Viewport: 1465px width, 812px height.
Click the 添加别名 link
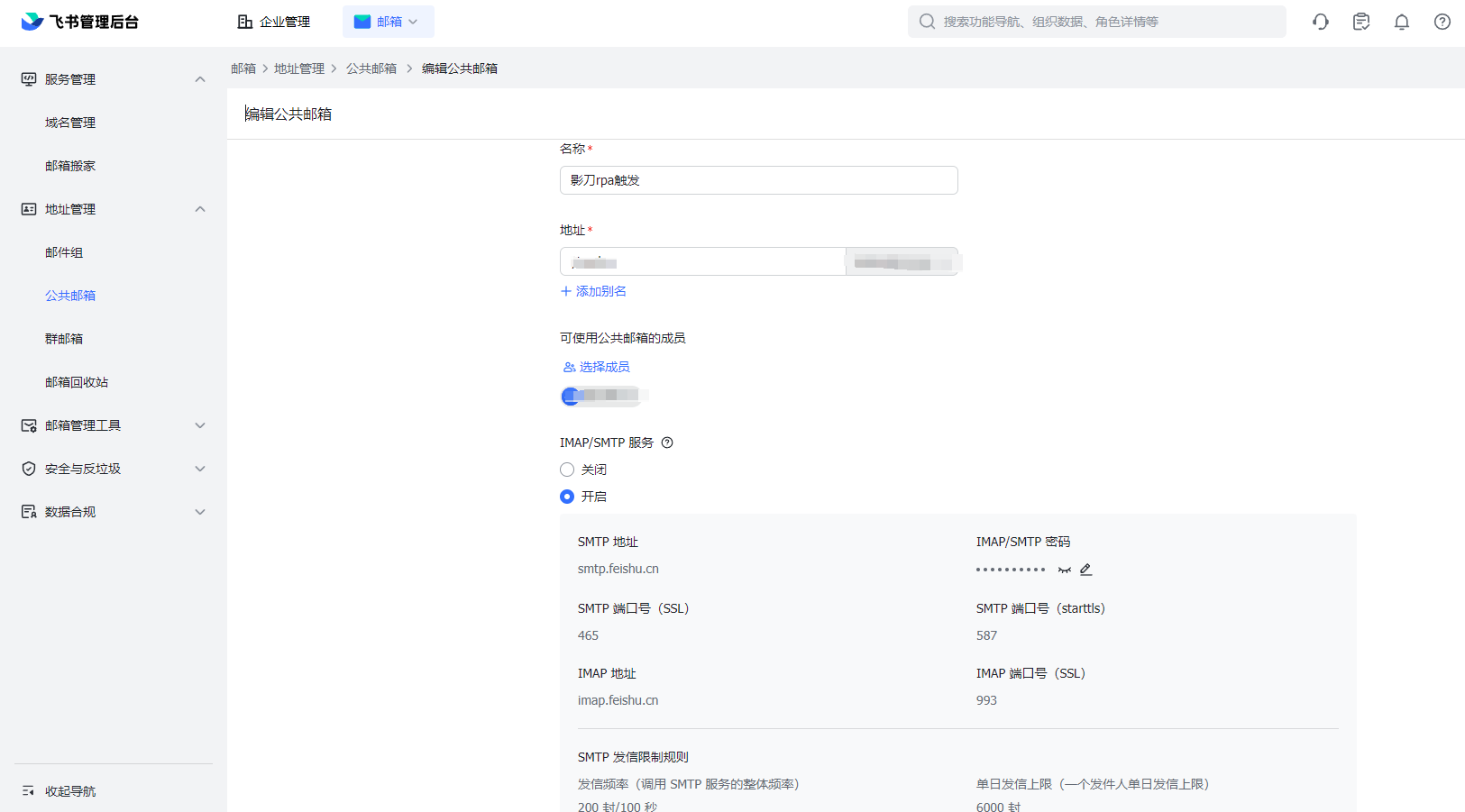click(x=593, y=291)
